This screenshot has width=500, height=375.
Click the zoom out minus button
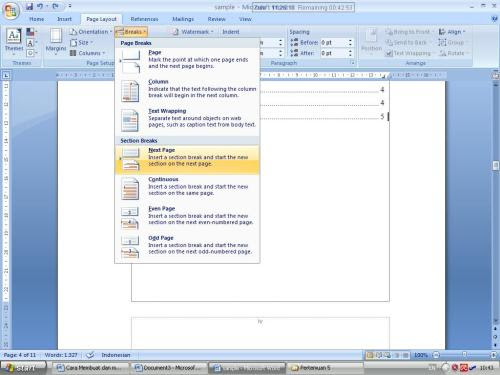[x=437, y=355]
